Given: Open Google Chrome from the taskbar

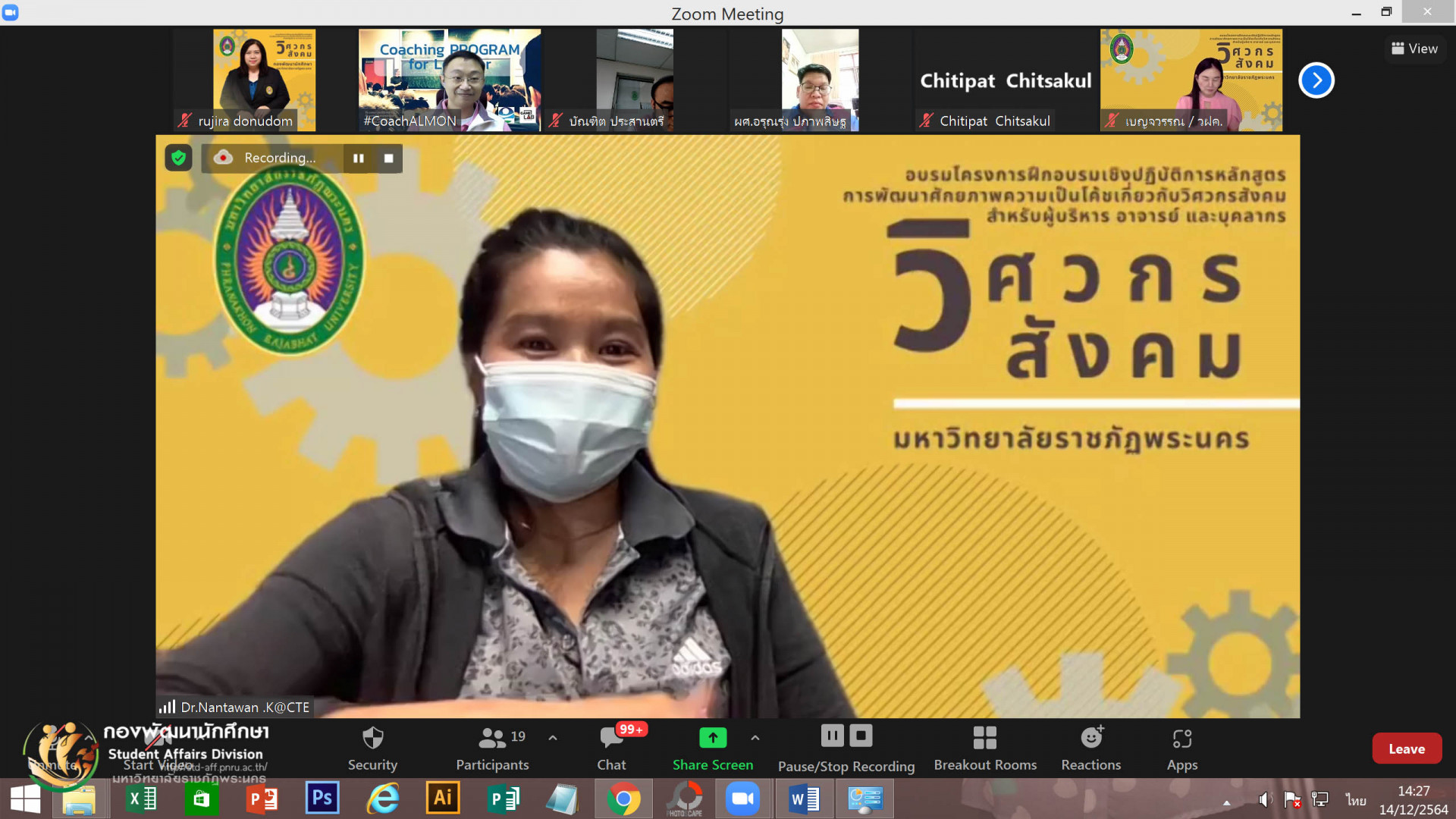Looking at the screenshot, I should (623, 799).
